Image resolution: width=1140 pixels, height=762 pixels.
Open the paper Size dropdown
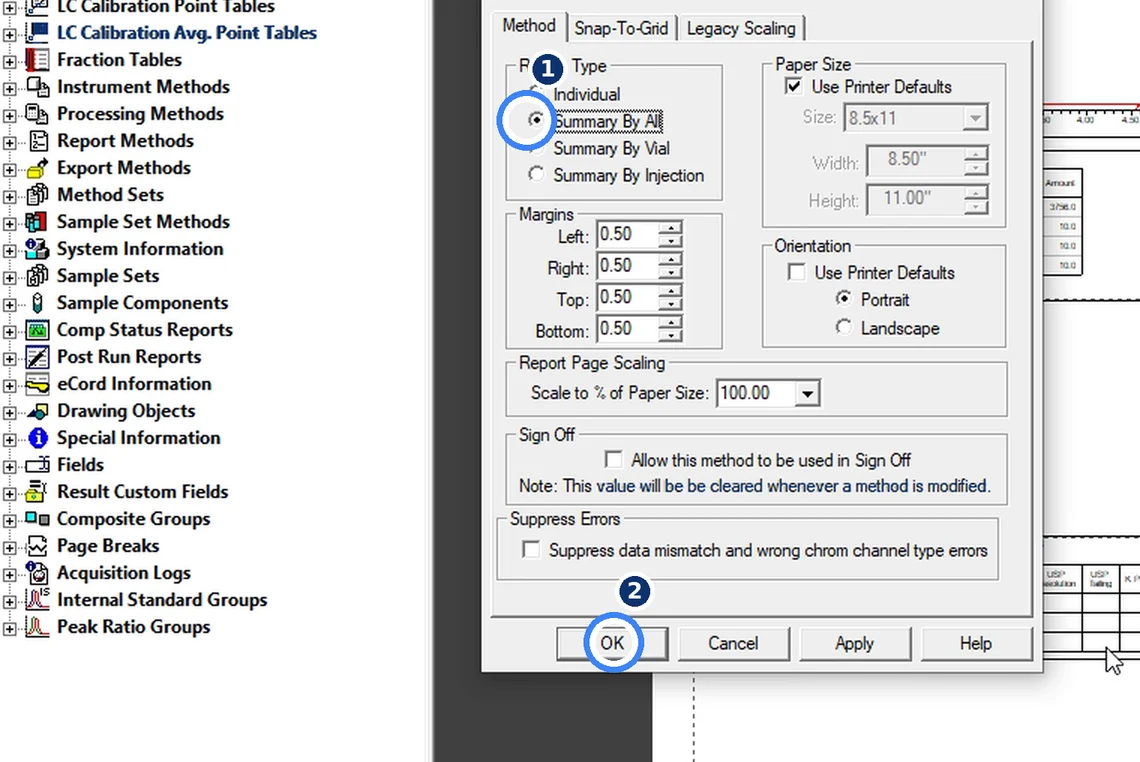click(x=975, y=118)
